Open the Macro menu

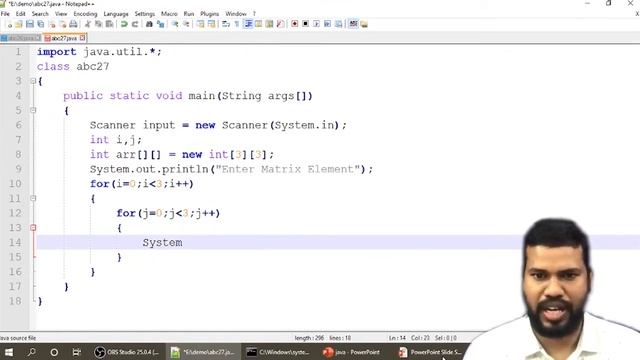(x=169, y=14)
